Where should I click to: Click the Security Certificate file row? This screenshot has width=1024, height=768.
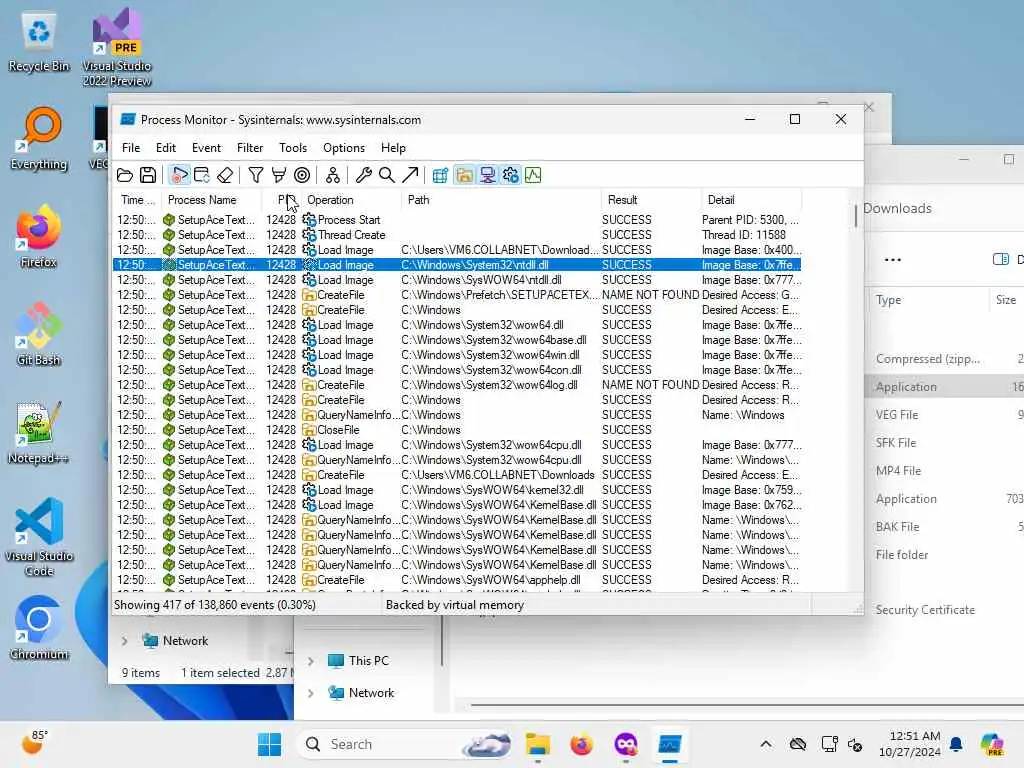925,610
